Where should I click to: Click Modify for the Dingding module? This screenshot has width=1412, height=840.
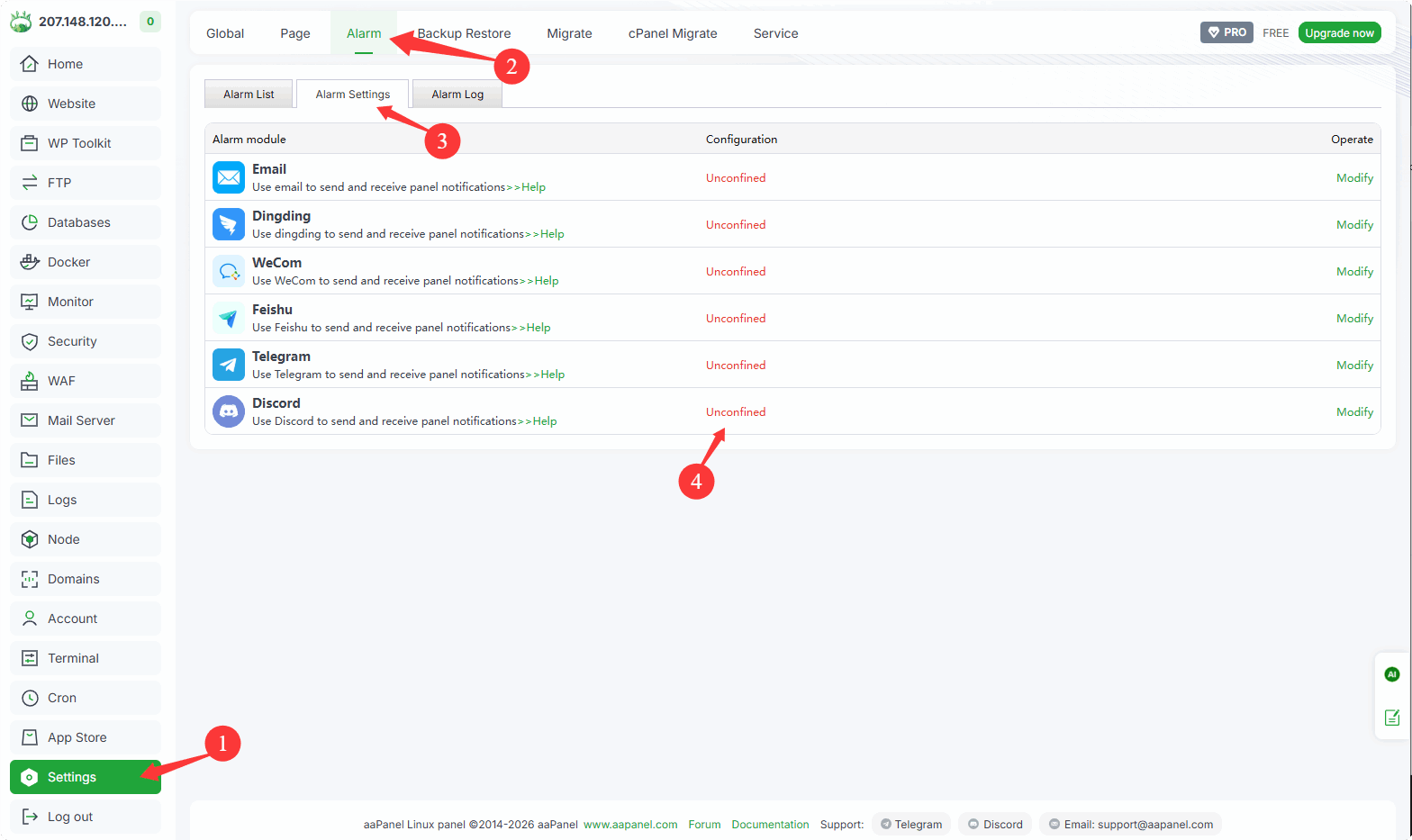point(1354,225)
